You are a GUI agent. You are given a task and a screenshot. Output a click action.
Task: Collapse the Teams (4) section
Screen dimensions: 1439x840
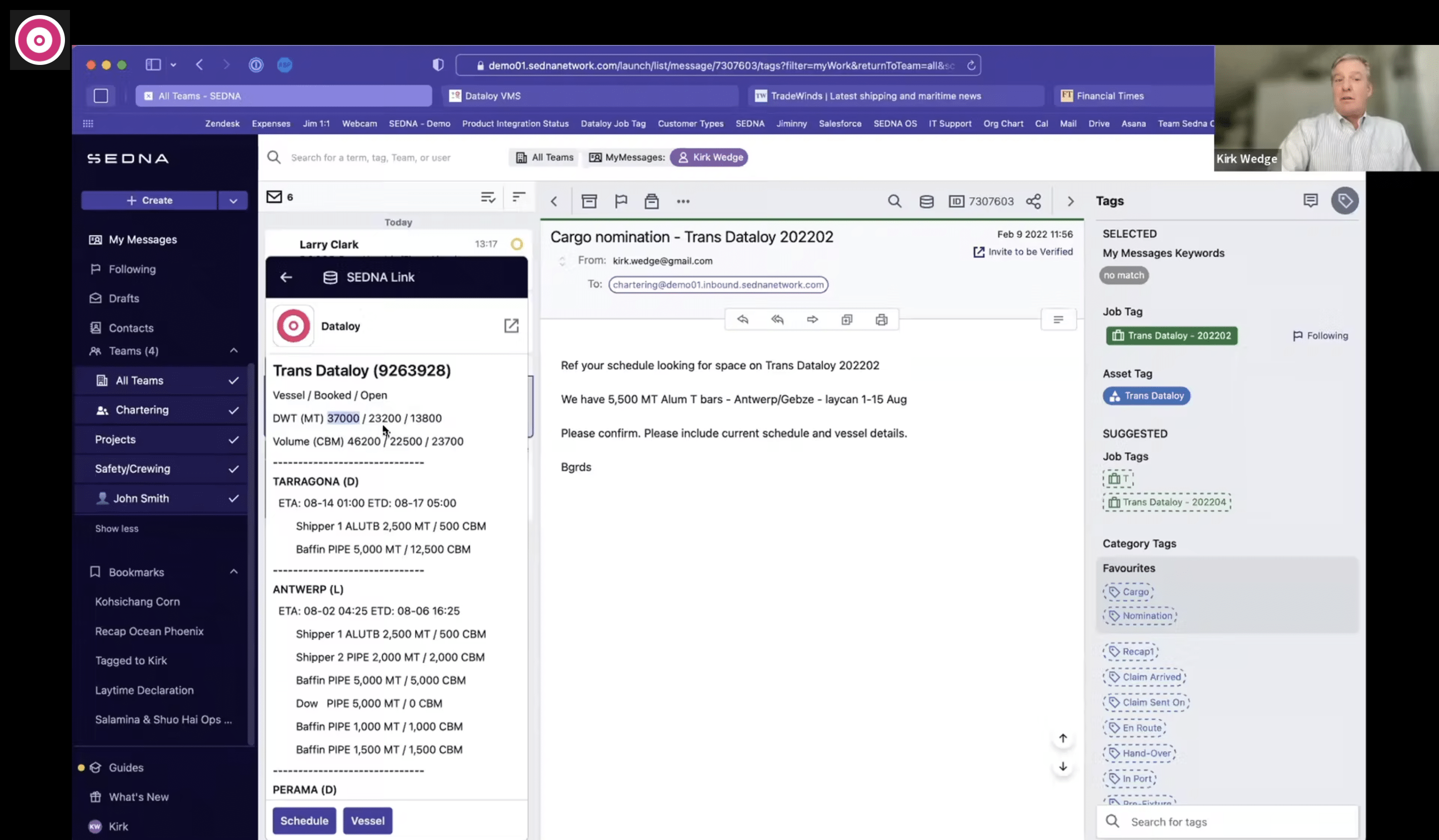[233, 351]
